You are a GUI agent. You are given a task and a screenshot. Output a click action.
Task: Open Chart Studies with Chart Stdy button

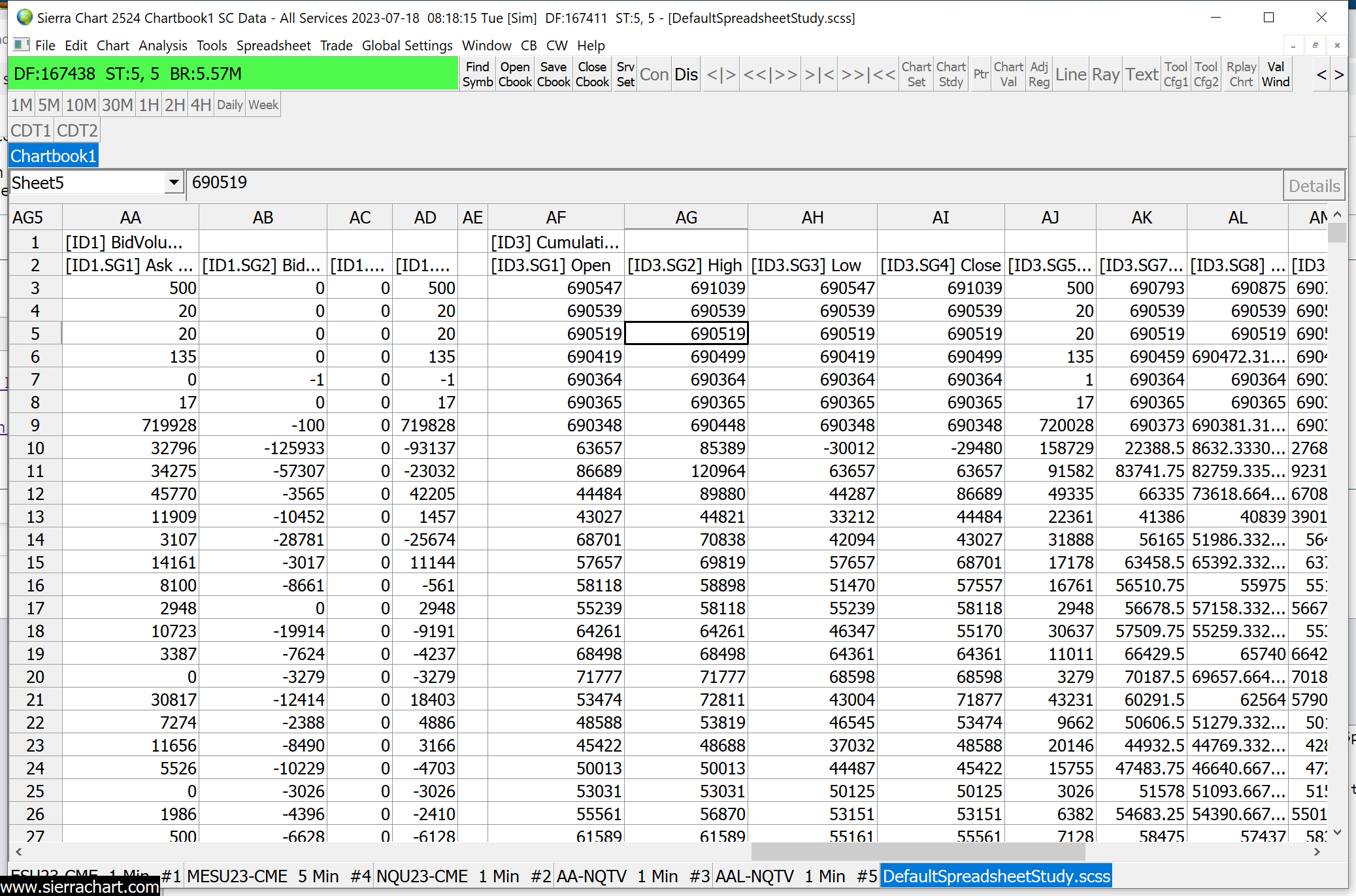[x=951, y=74]
